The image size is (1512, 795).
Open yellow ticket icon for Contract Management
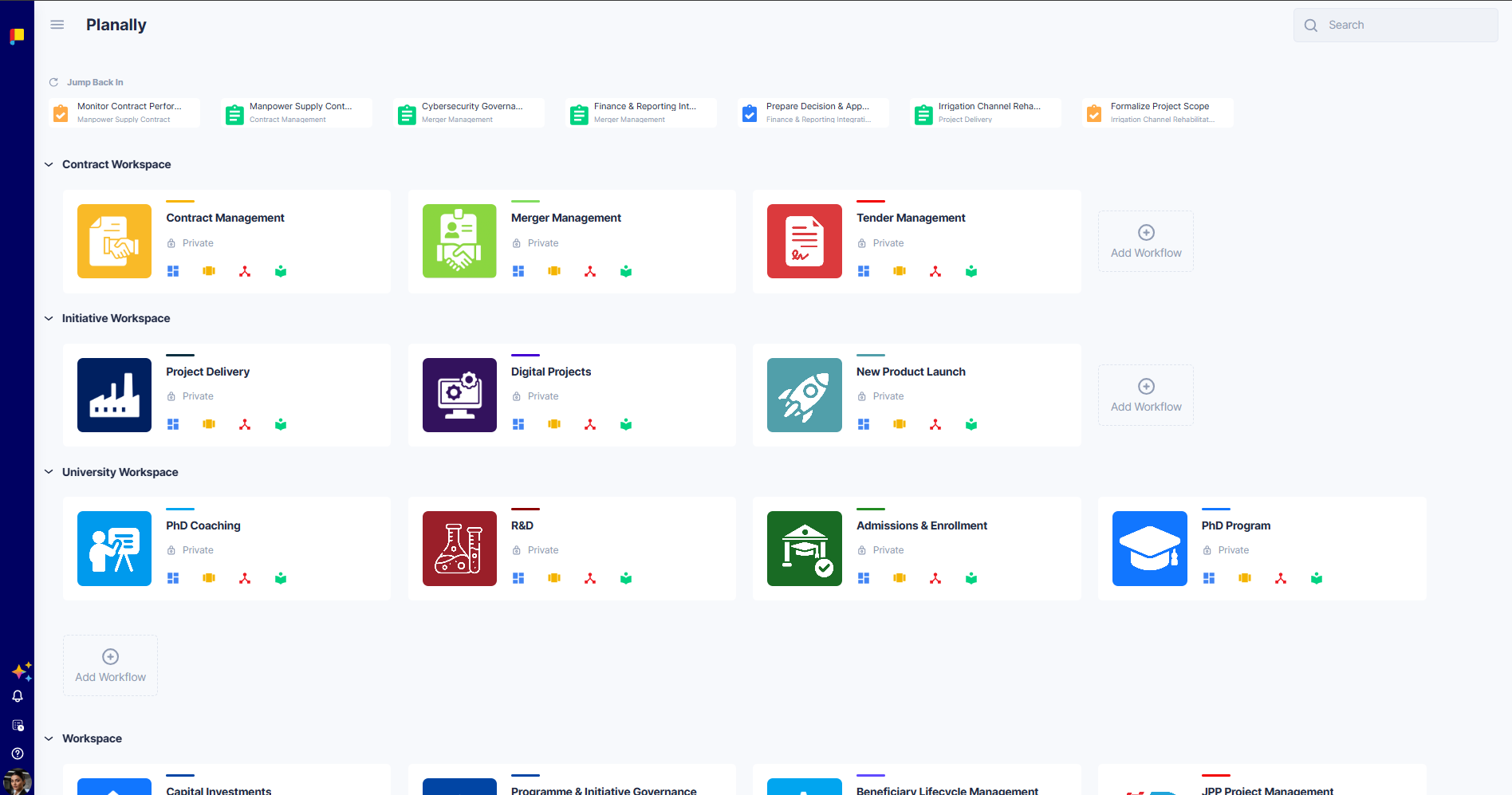209,271
